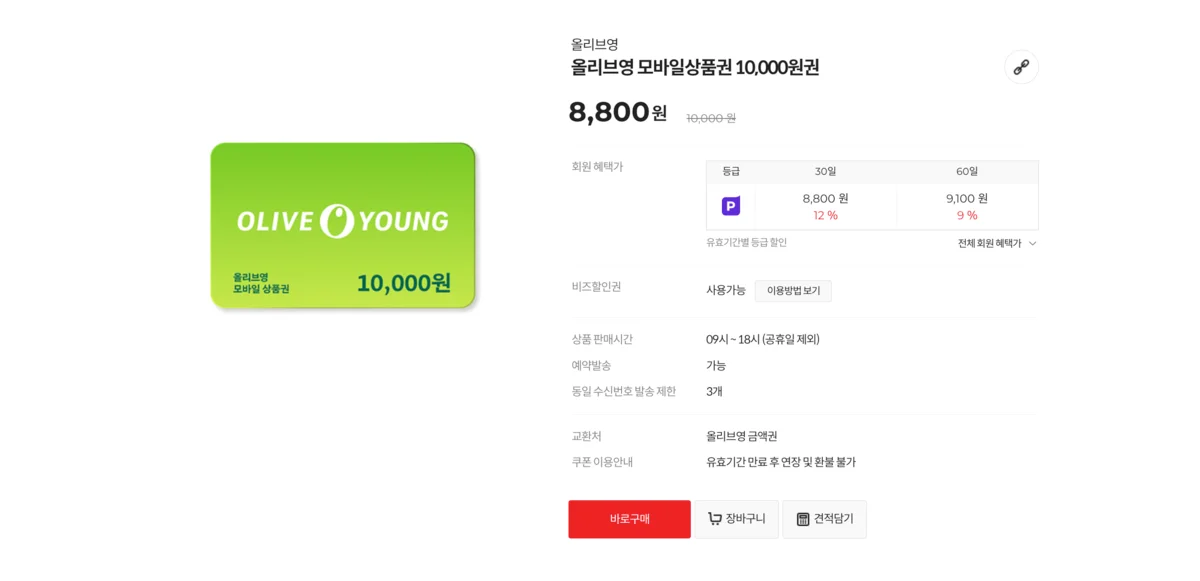Image resolution: width=1200 pixels, height=581 pixels.
Task: Click the purple P membership grade icon
Action: click(x=733, y=205)
